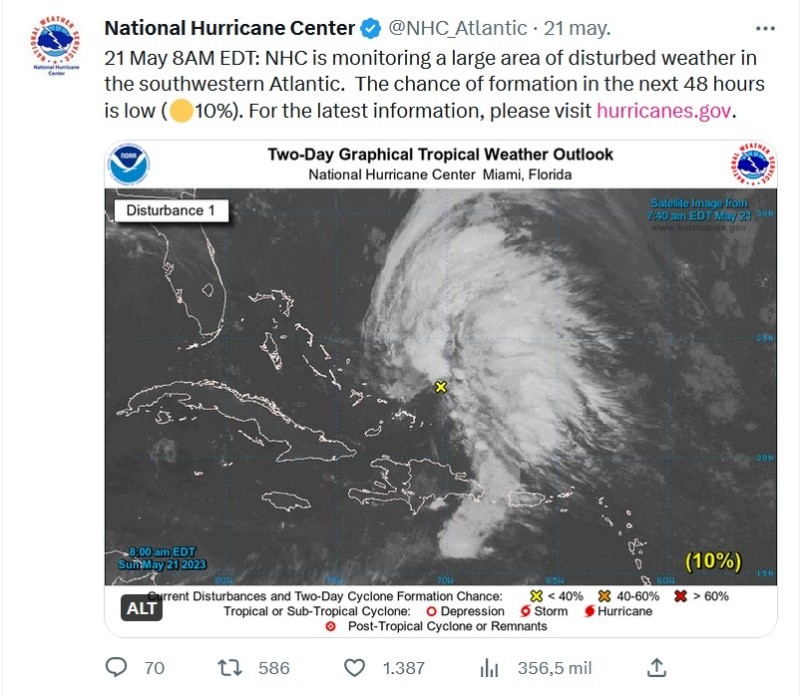Click the 1.387 likes count
The height and width of the screenshot is (696, 800).
pyautogui.click(x=404, y=668)
